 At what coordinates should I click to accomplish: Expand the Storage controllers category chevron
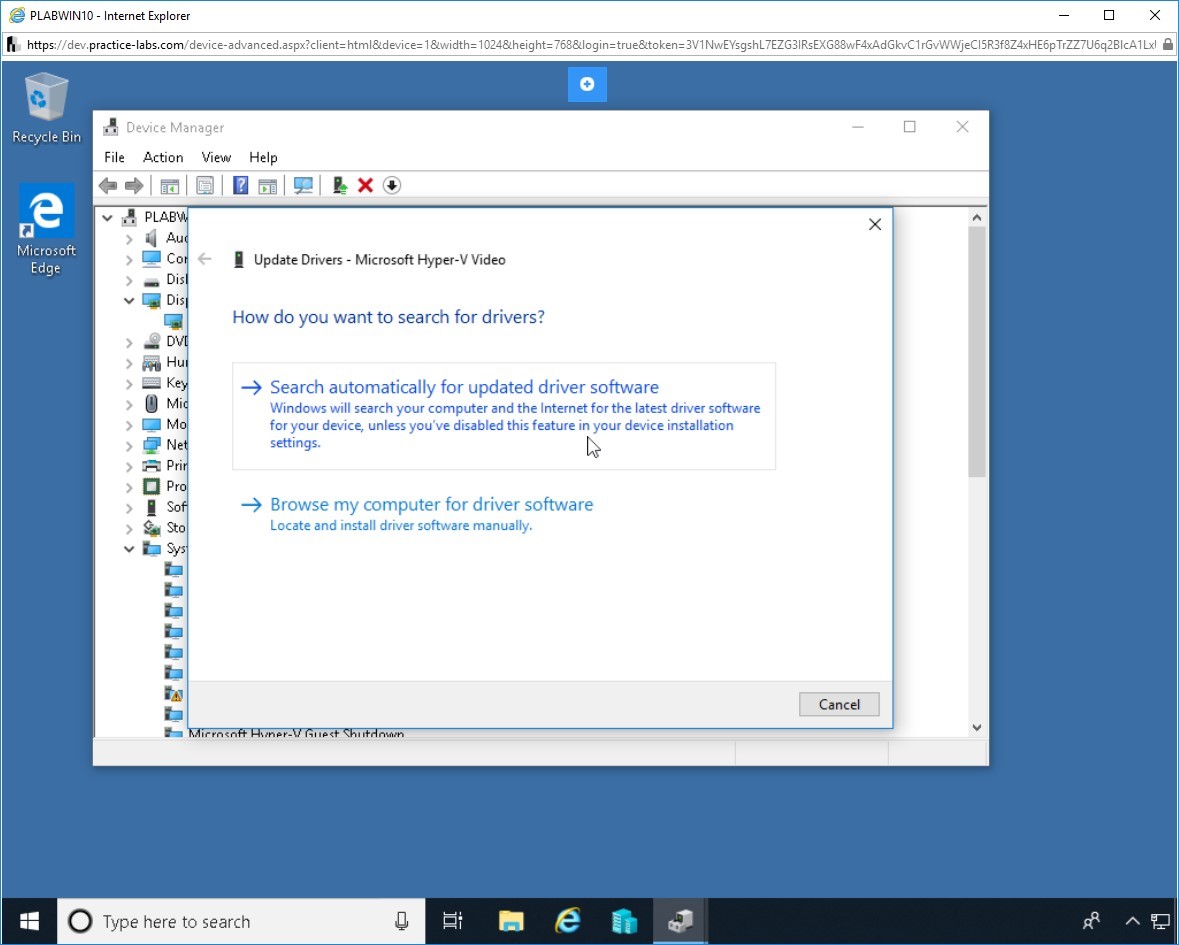pos(129,529)
